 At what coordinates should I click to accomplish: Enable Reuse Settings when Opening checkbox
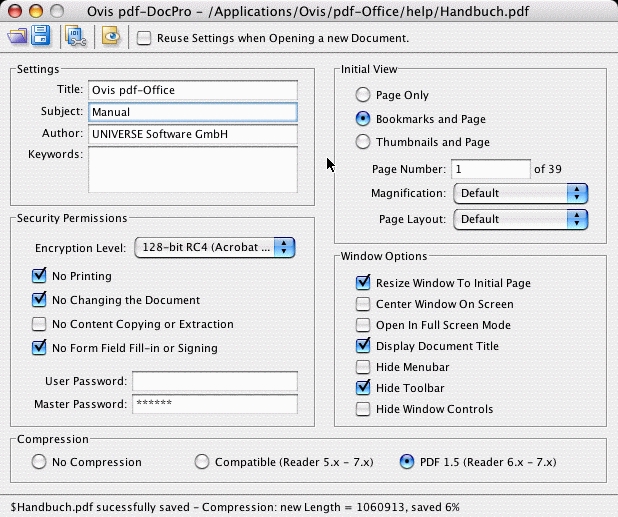[145, 39]
